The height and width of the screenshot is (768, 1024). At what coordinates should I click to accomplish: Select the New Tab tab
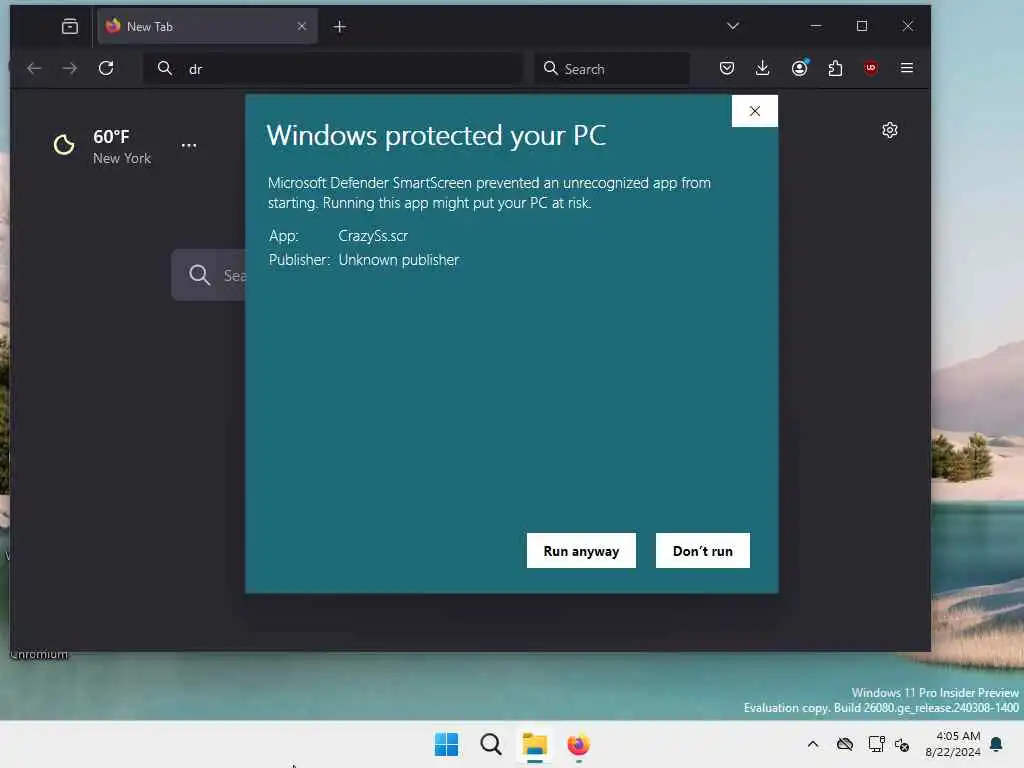(x=207, y=26)
